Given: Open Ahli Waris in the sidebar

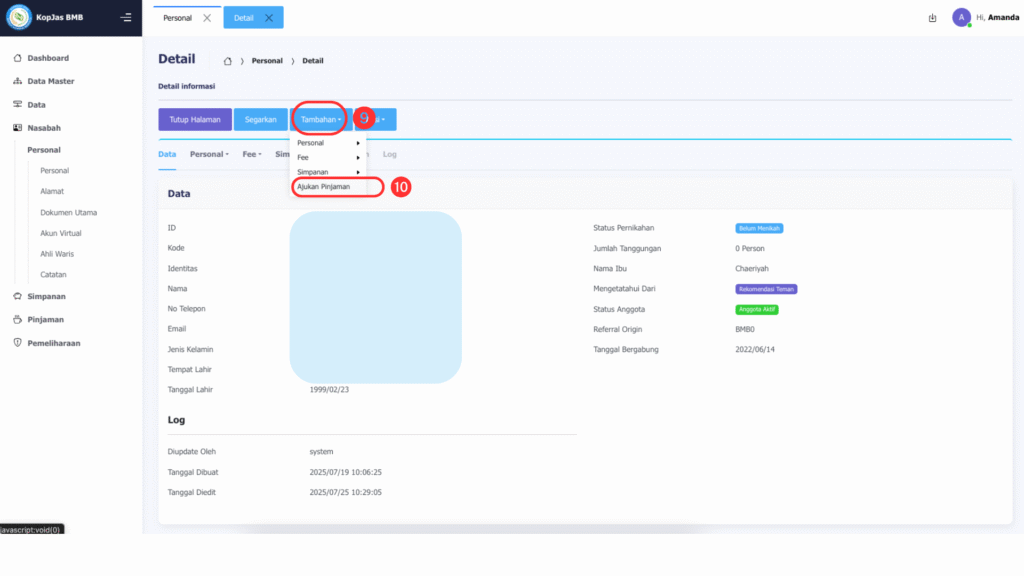Looking at the screenshot, I should click(59, 254).
